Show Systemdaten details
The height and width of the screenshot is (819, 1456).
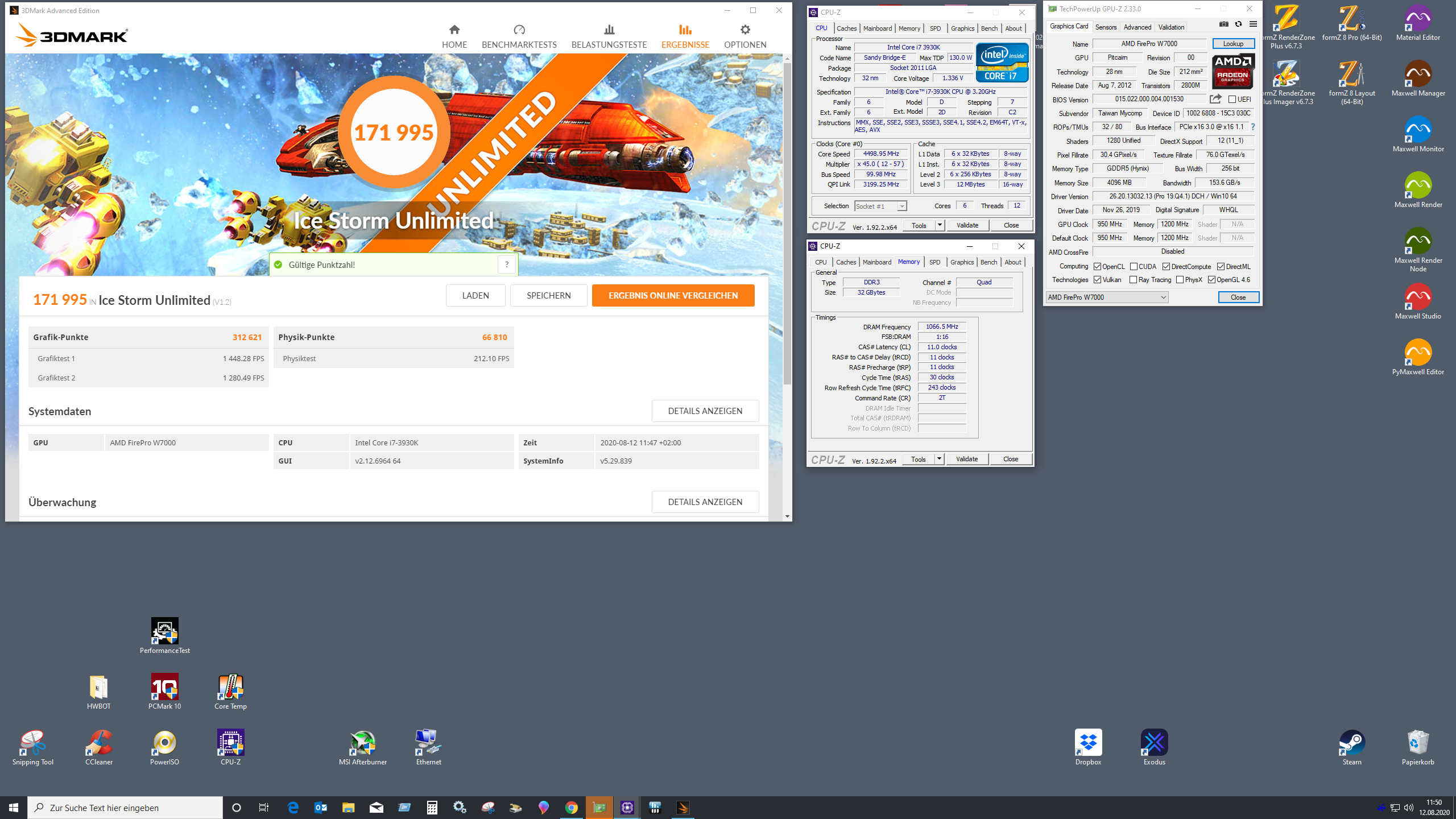pyautogui.click(x=705, y=411)
